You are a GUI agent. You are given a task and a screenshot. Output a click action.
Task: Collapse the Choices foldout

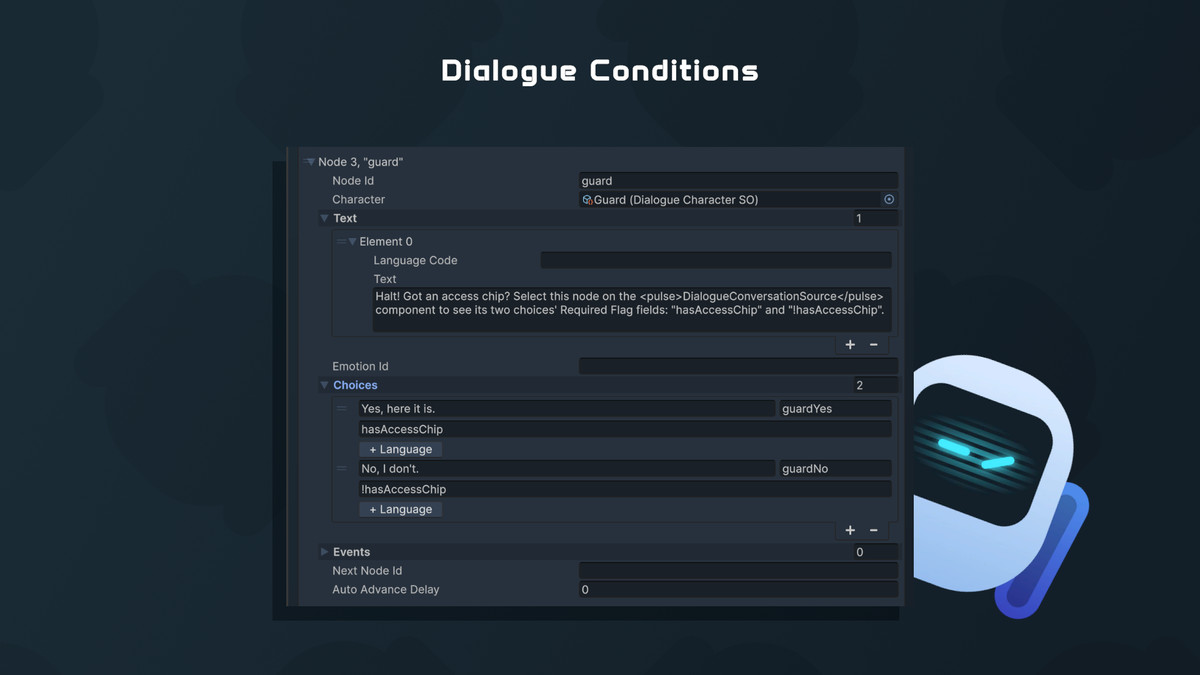(x=324, y=385)
